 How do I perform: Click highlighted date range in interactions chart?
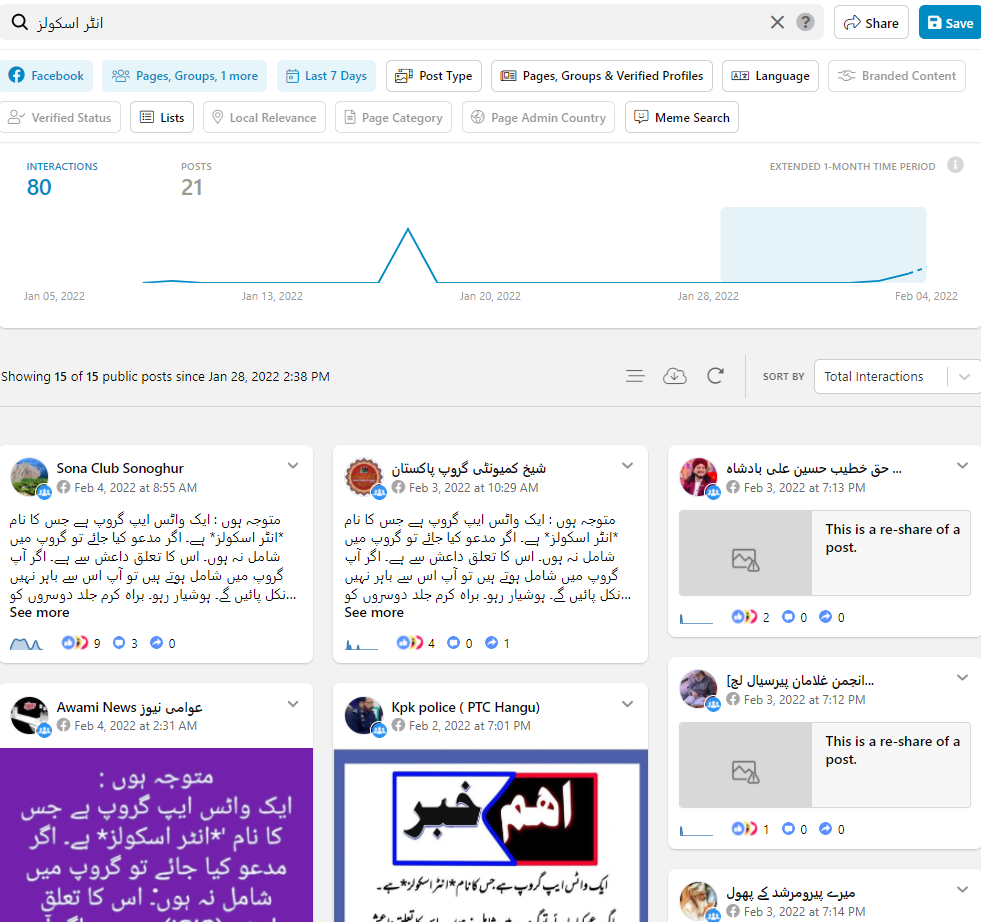823,245
